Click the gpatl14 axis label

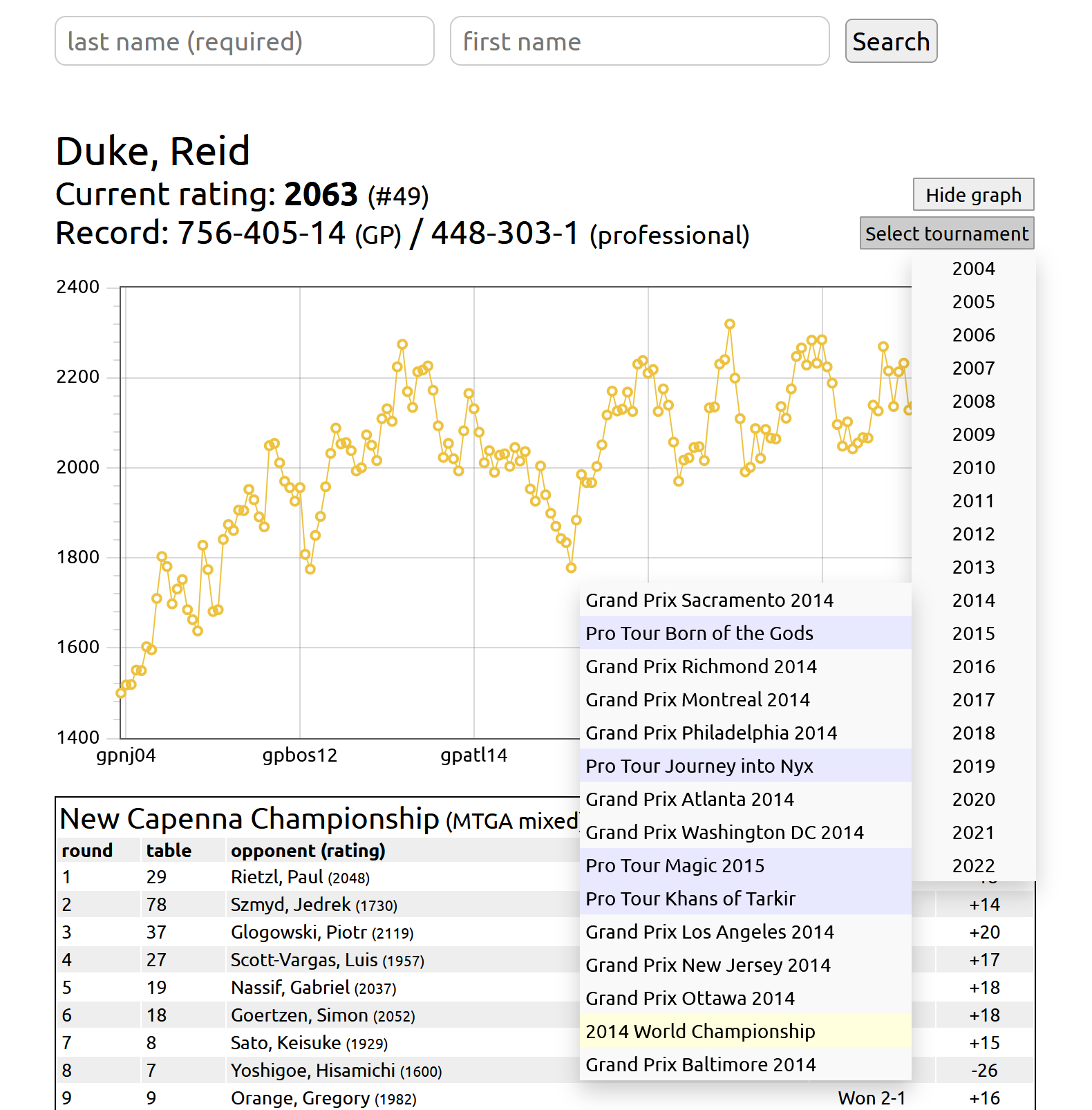click(474, 755)
